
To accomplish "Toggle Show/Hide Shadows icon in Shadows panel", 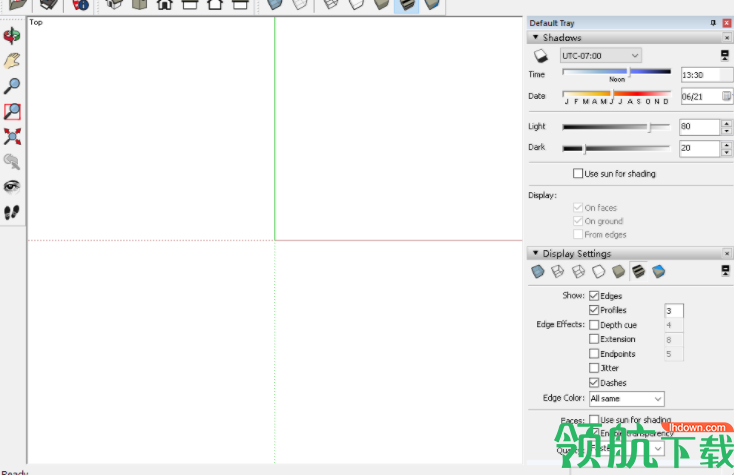I will click(541, 56).
